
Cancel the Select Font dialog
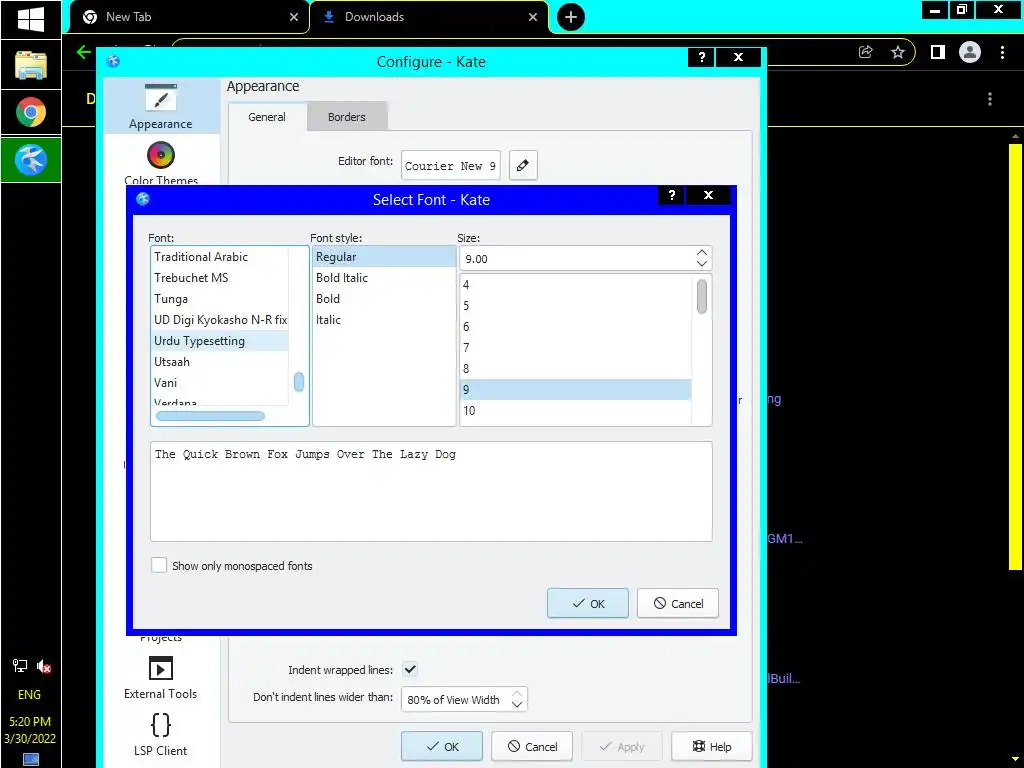pyautogui.click(x=678, y=603)
